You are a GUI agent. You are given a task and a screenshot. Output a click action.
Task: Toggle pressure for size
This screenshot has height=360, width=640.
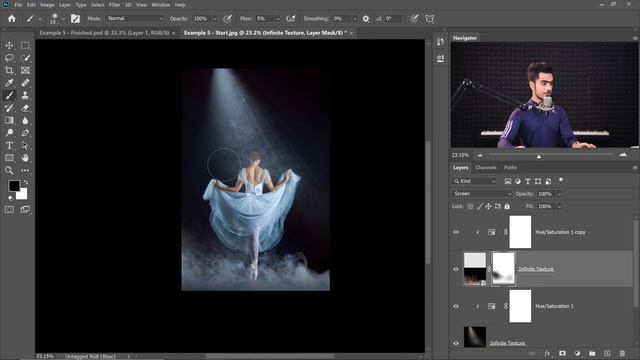pos(414,19)
